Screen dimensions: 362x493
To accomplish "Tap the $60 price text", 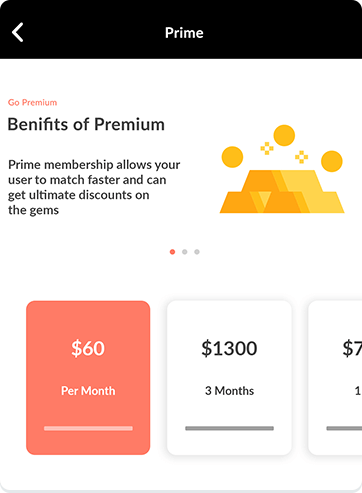I will 88,348.
